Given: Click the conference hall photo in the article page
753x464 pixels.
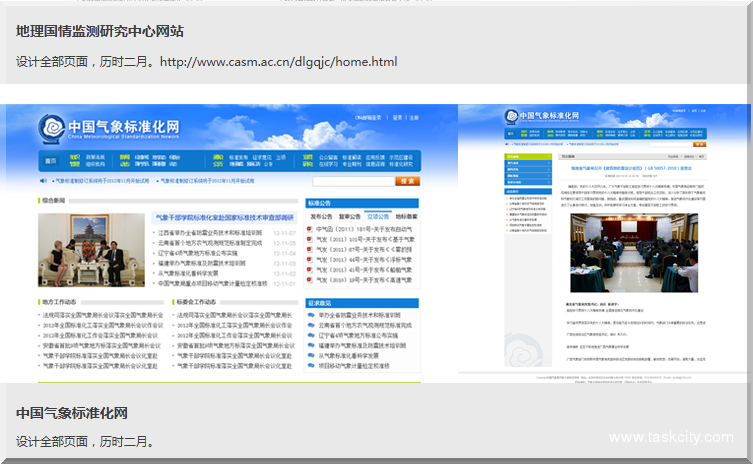Looking at the screenshot, I should (x=634, y=253).
